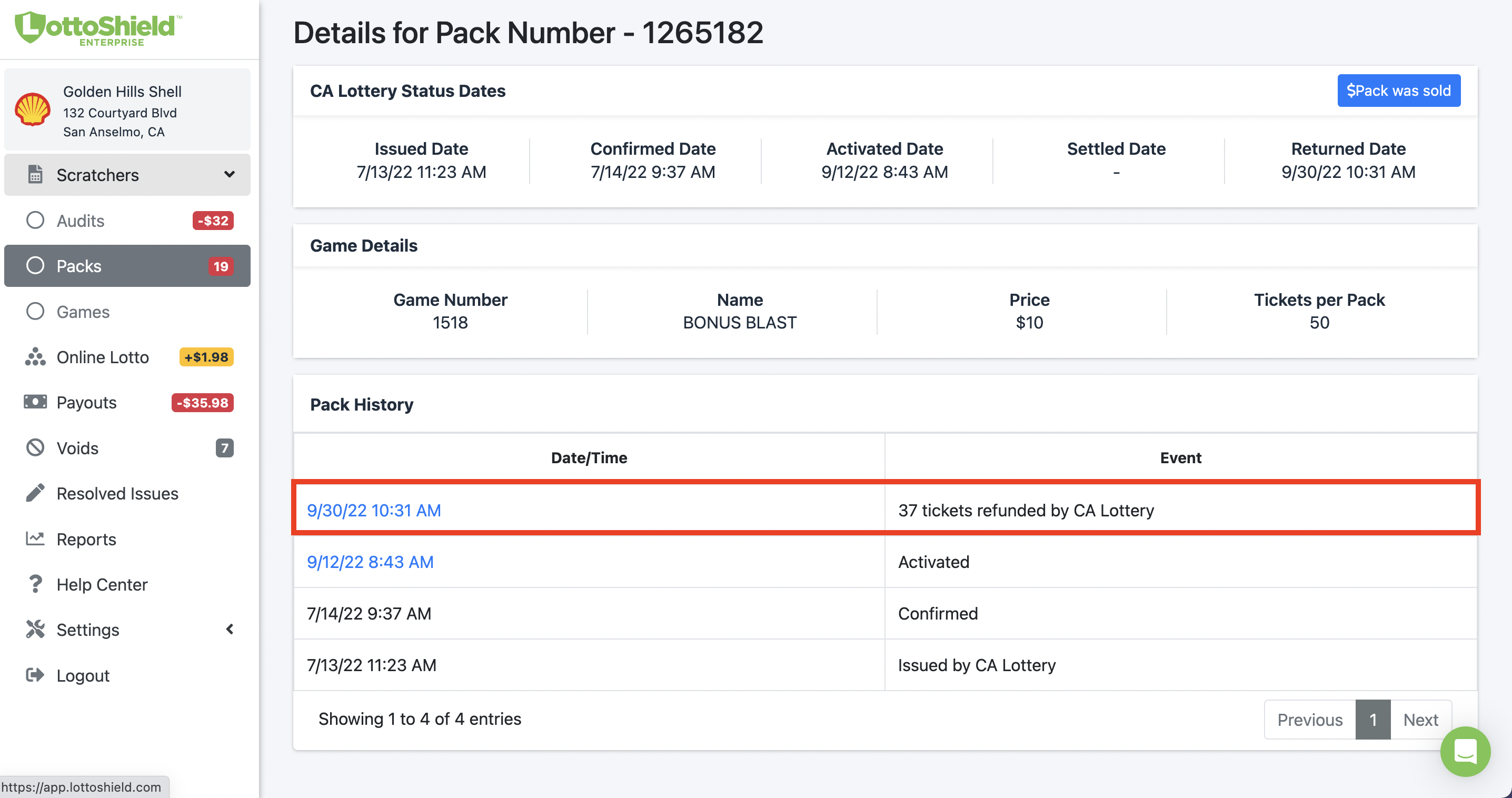Select page 1 in pagination

[x=1373, y=720]
